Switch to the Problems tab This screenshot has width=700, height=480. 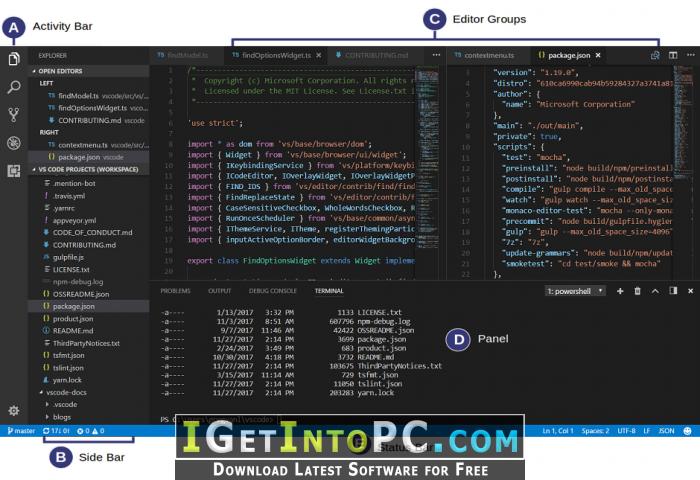click(x=175, y=291)
